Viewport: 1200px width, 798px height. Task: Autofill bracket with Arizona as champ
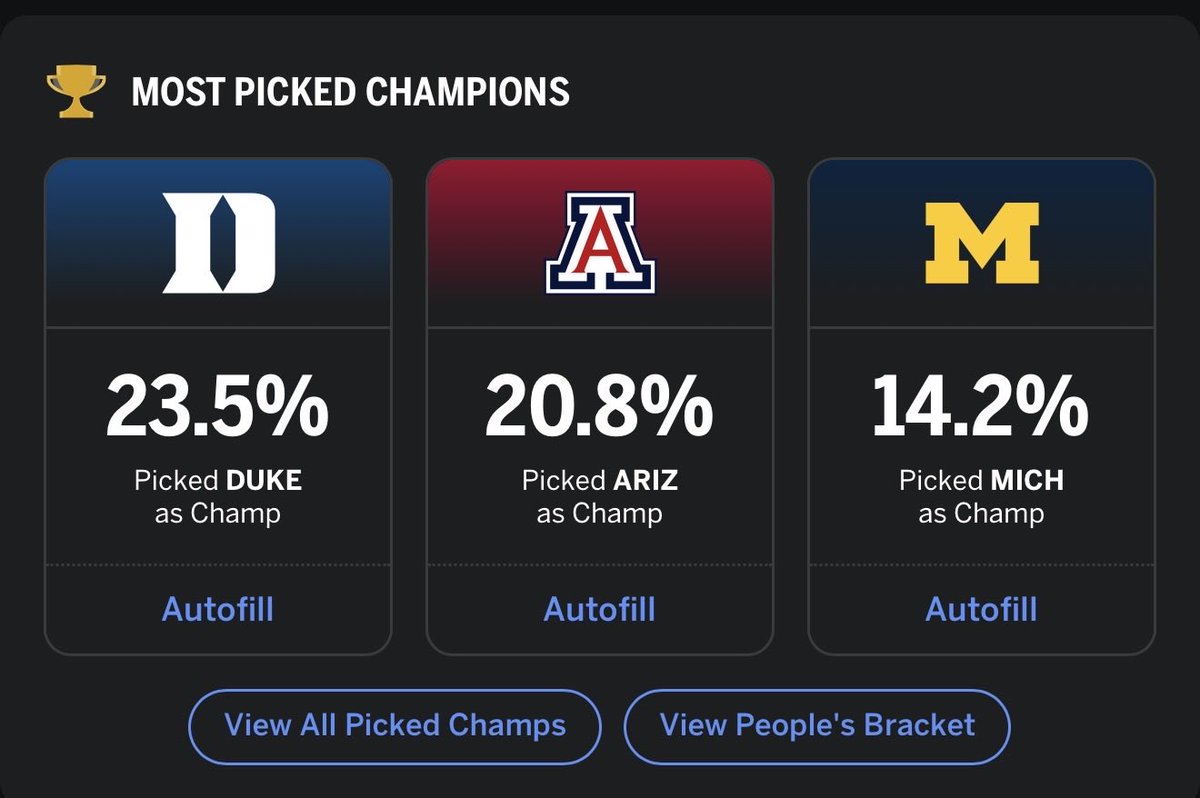point(600,609)
